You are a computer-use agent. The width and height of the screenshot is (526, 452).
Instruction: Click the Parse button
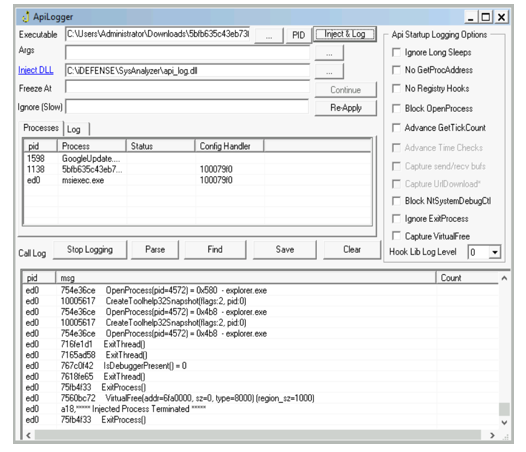coord(155,250)
